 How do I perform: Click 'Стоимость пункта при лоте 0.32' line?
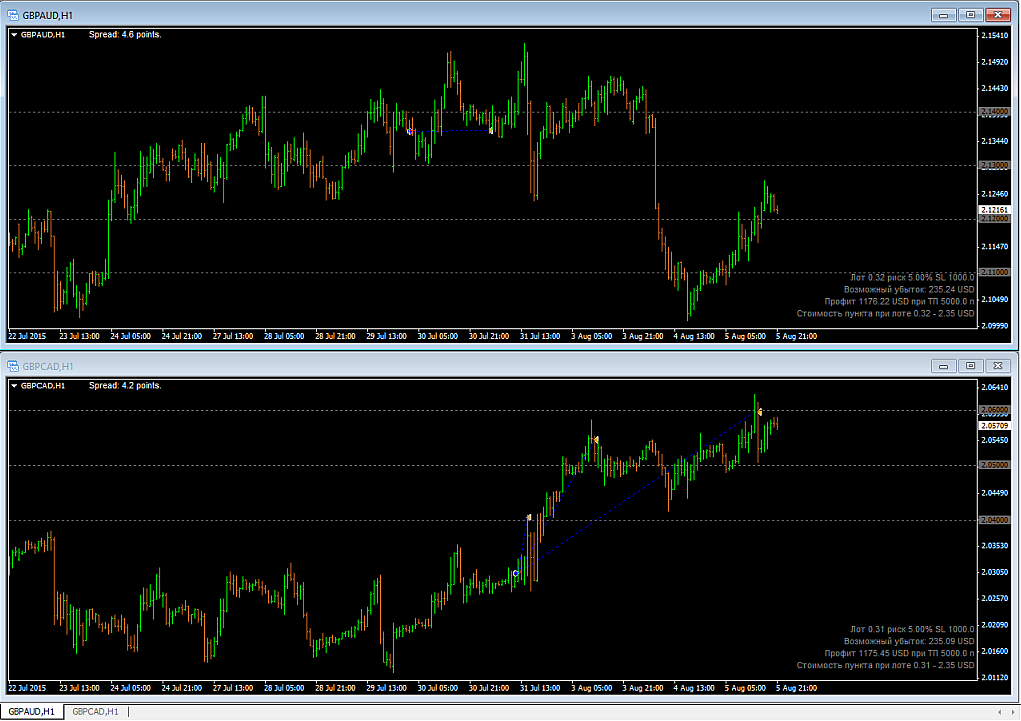coord(886,314)
